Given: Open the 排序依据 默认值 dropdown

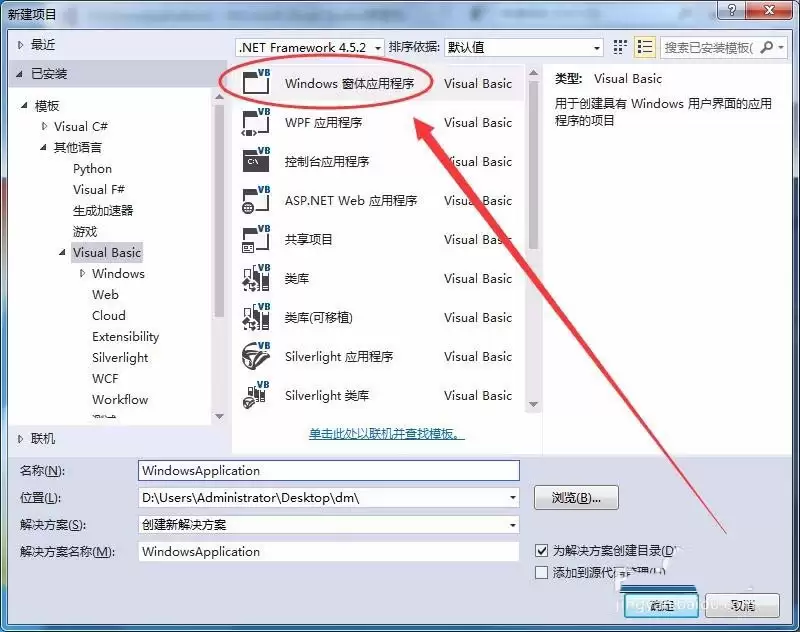Looking at the screenshot, I should click(x=522, y=47).
